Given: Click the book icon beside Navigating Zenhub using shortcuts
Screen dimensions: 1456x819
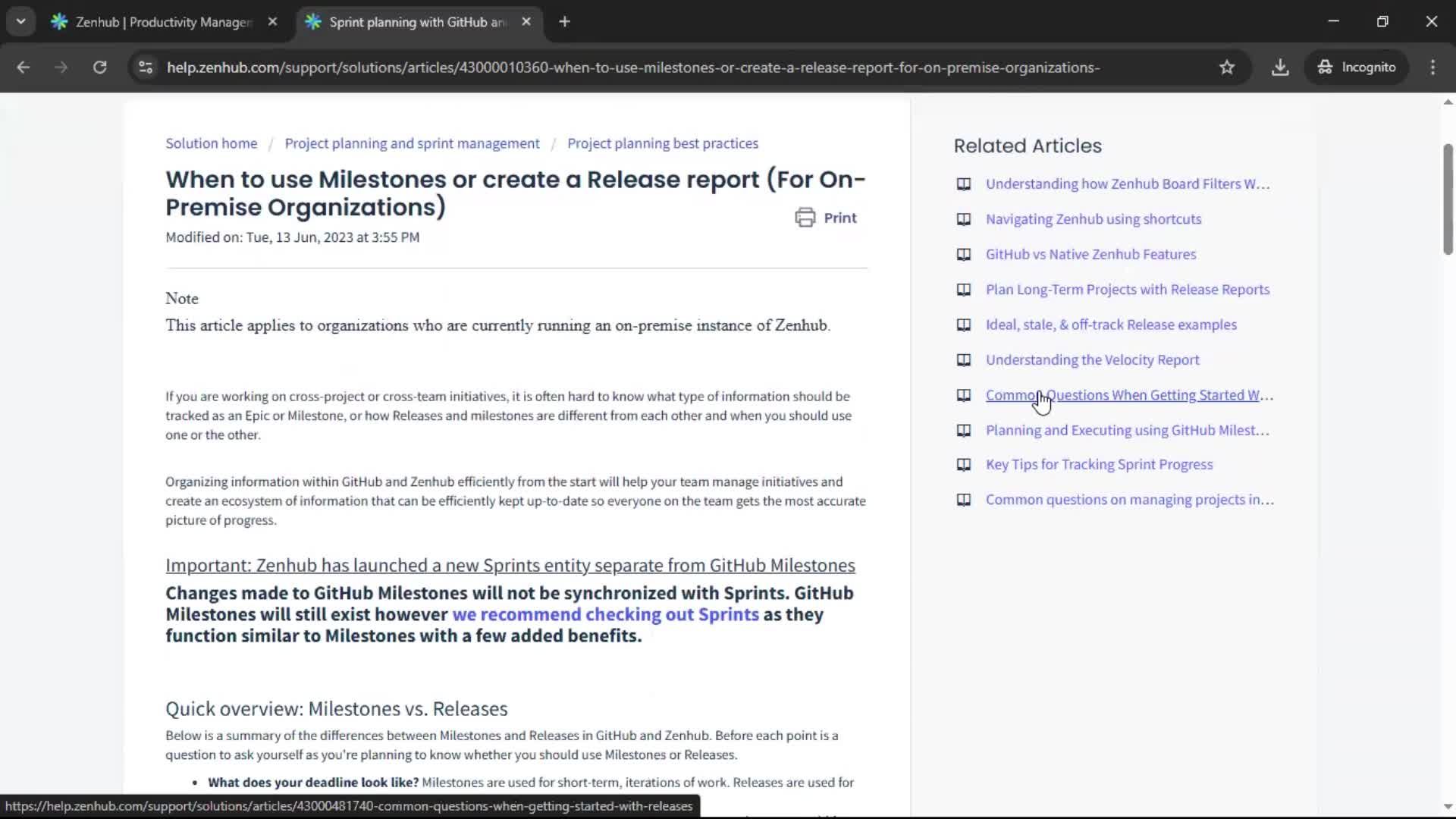Looking at the screenshot, I should [x=963, y=219].
